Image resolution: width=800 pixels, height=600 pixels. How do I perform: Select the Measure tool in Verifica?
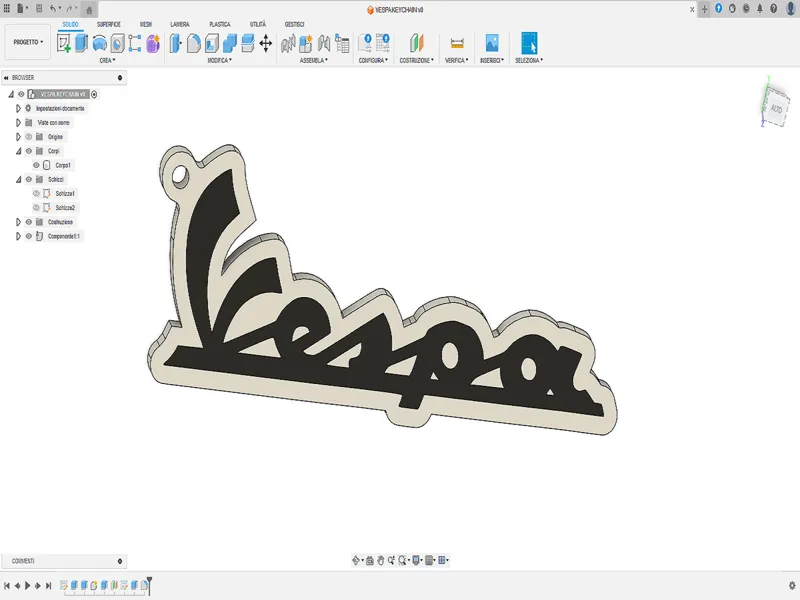click(x=457, y=43)
